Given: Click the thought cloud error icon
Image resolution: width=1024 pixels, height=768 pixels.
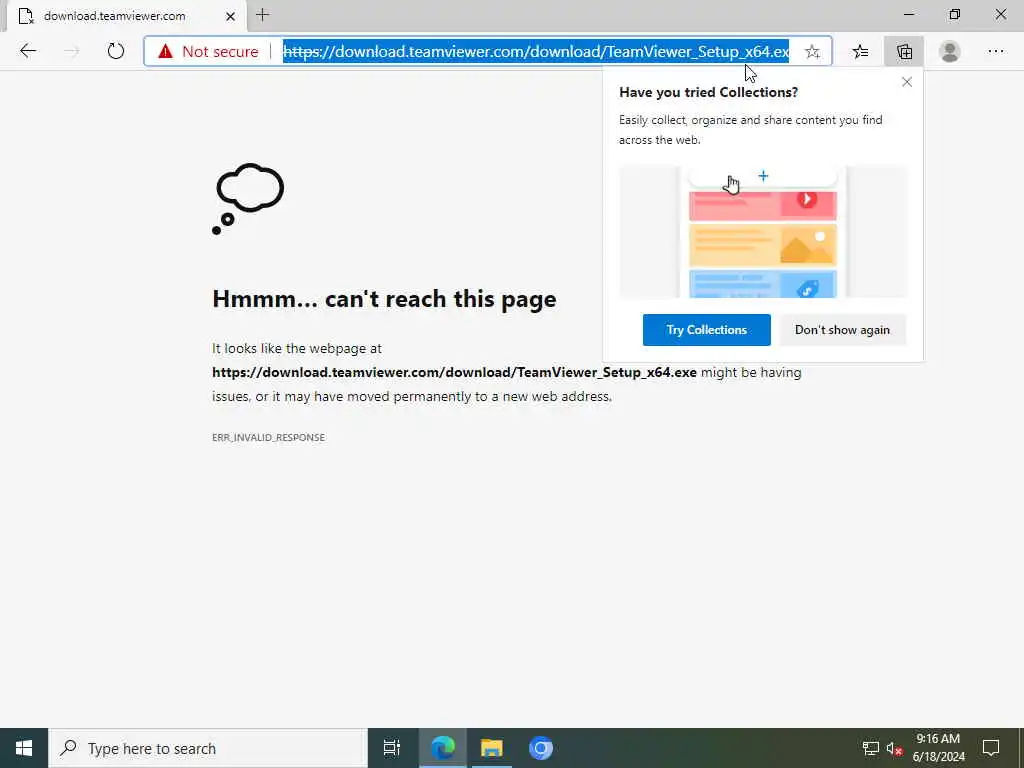Looking at the screenshot, I should tap(248, 199).
